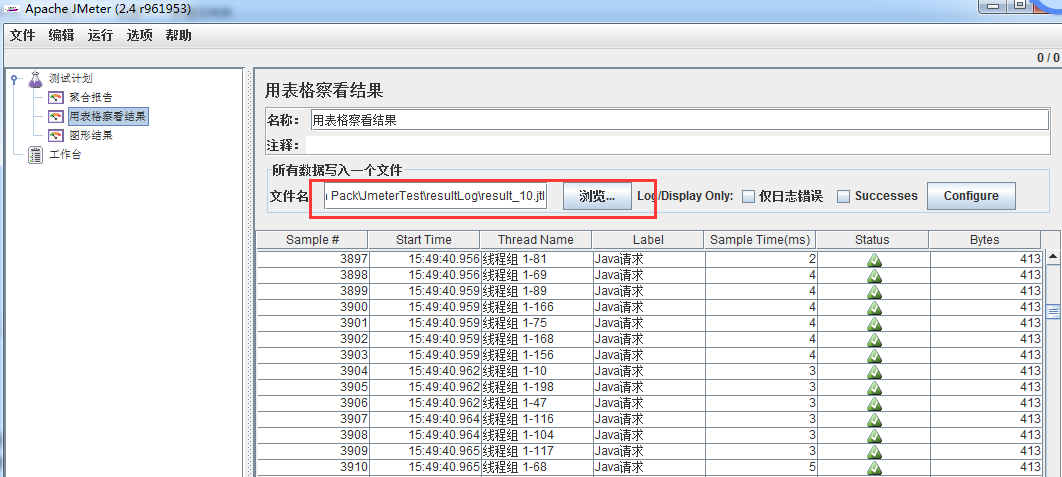Select 聚合报告 in the tree

coord(91,98)
